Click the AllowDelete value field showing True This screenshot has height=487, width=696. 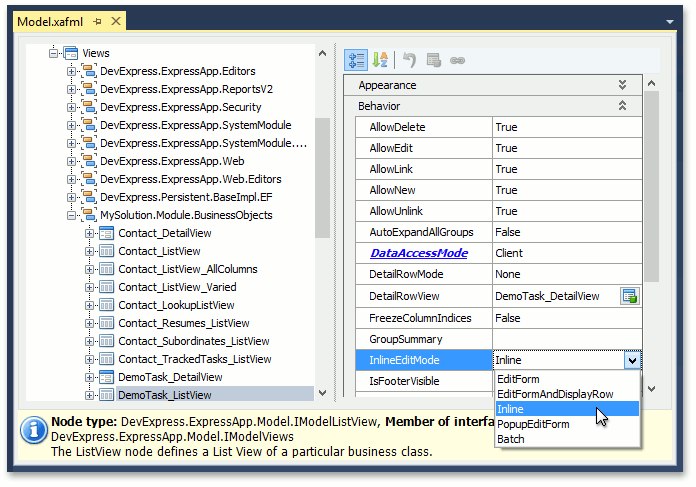click(x=567, y=127)
